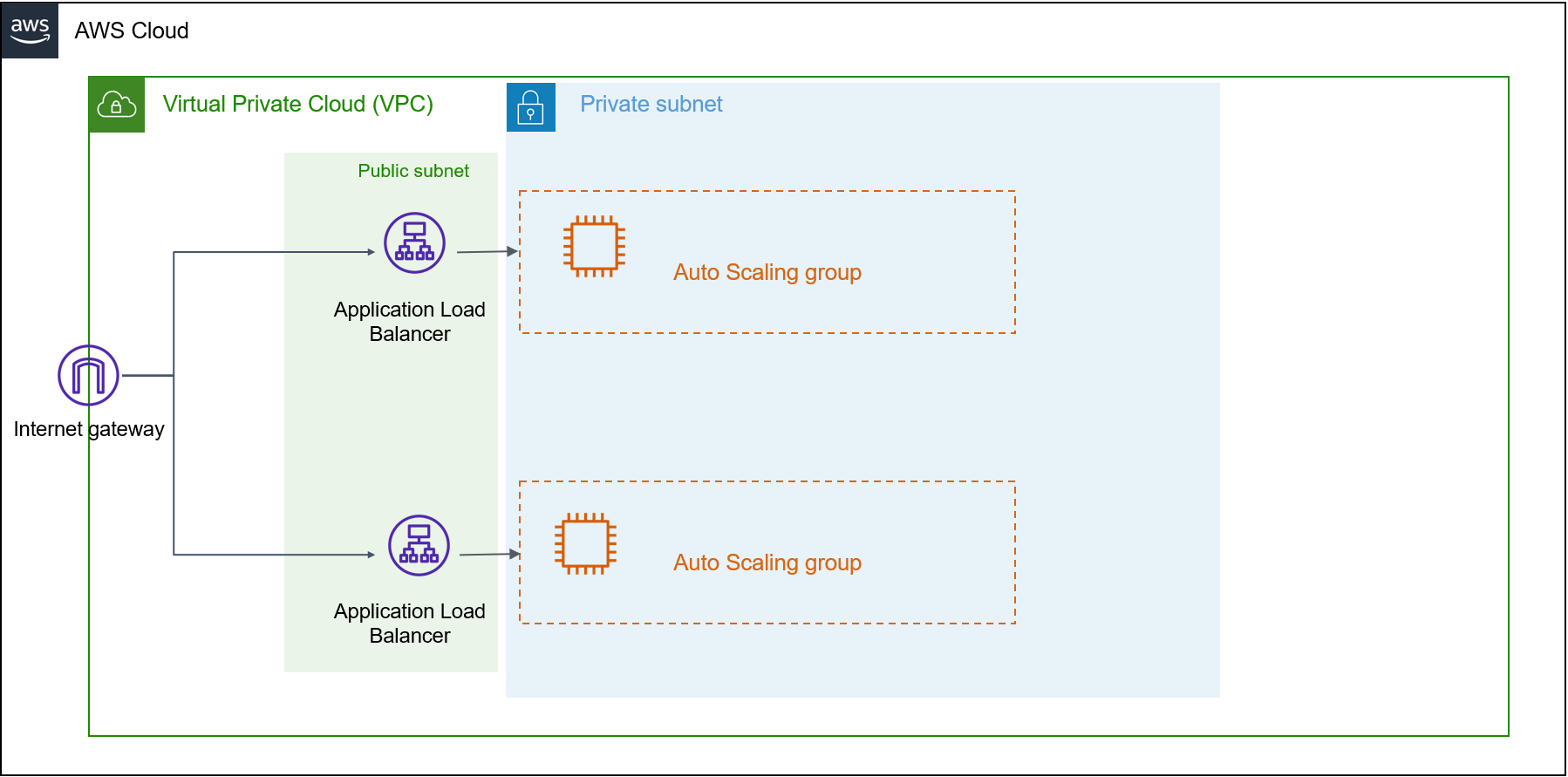
Task: Select the 'Public subnet' label
Action: [413, 171]
